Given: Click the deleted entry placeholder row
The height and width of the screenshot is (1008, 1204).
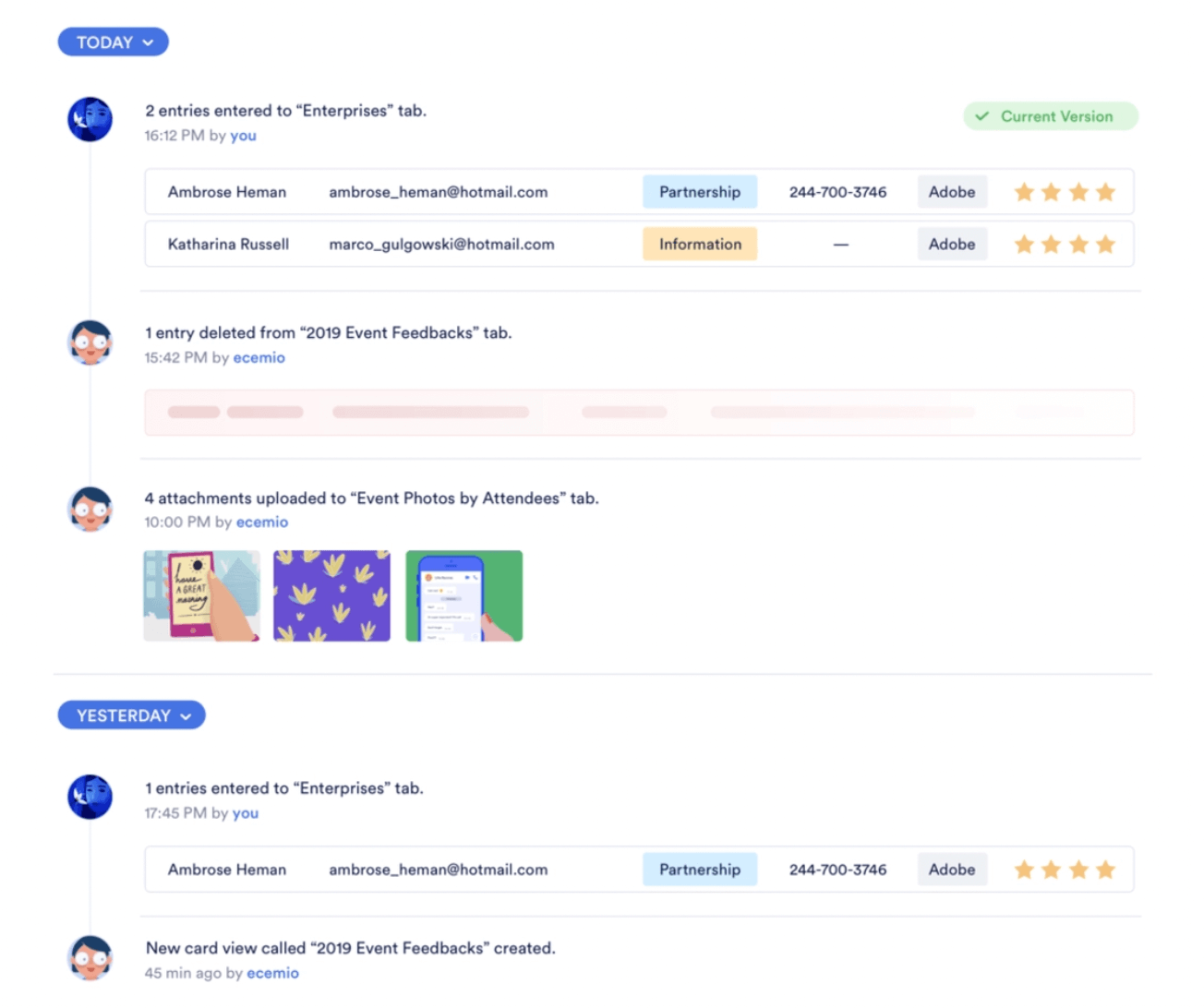Looking at the screenshot, I should 638,413.
